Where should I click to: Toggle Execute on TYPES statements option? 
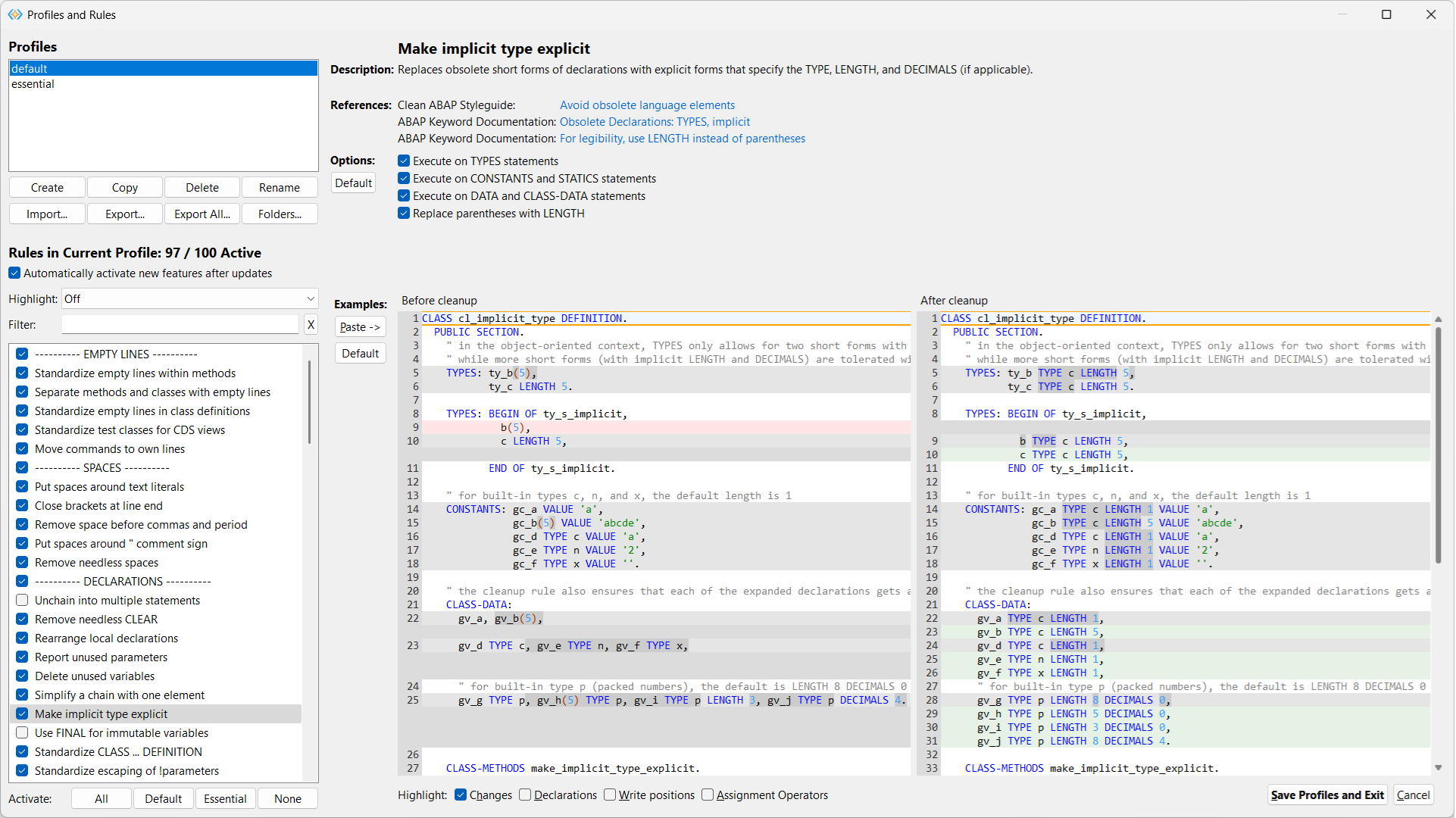[404, 161]
